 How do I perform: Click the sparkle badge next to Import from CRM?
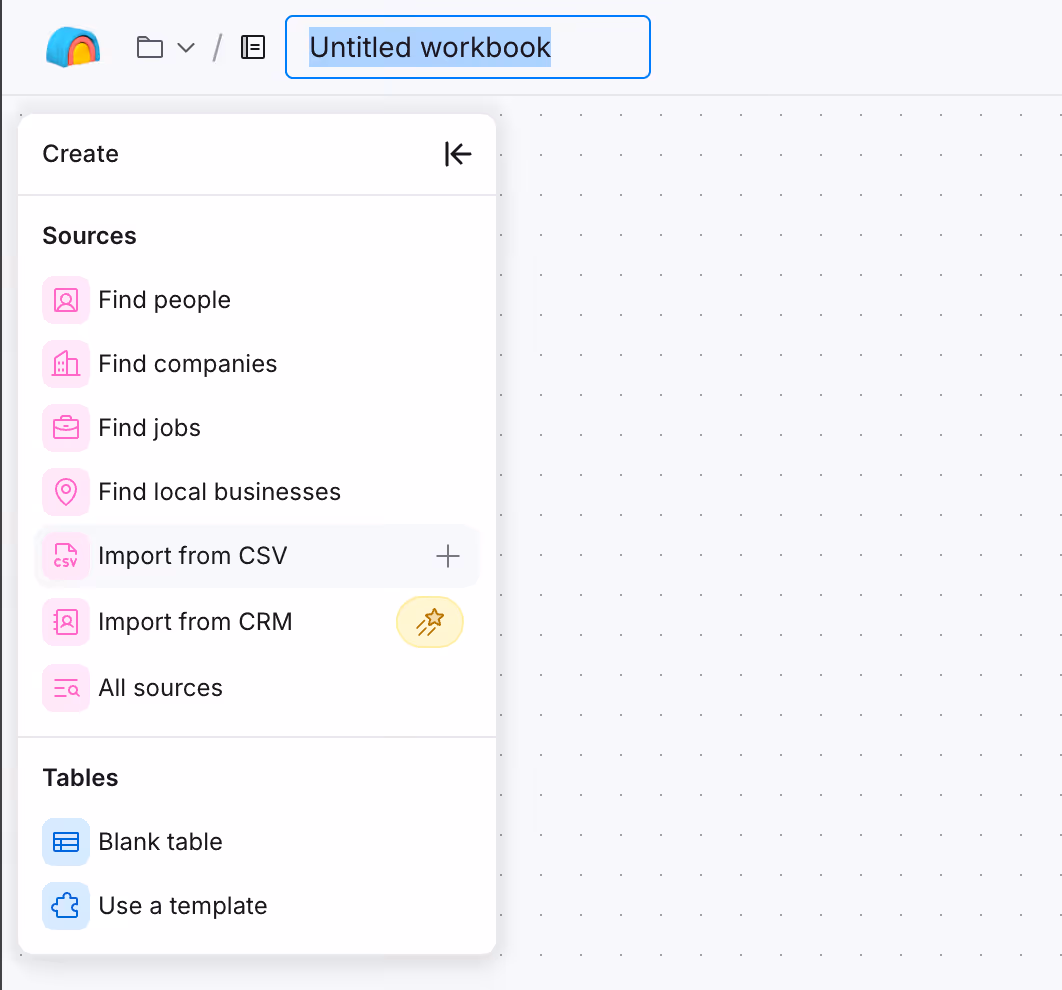pyautogui.click(x=430, y=621)
